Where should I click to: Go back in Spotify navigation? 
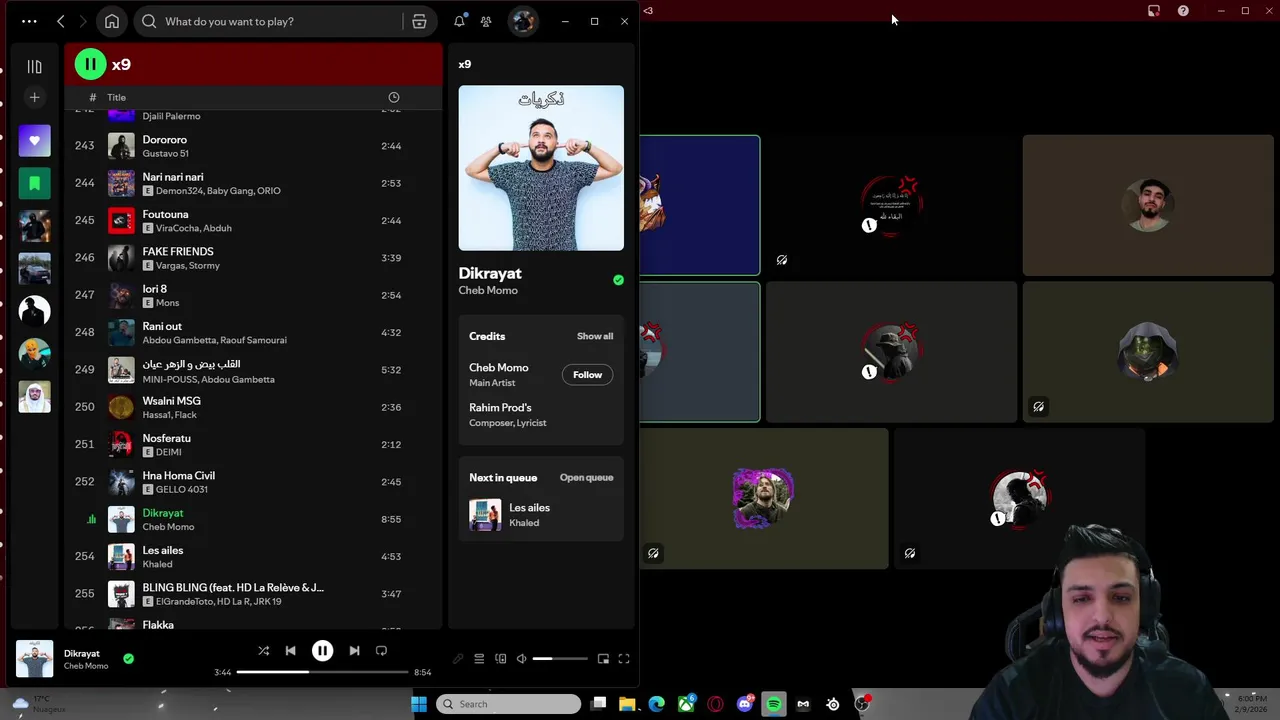(x=61, y=21)
